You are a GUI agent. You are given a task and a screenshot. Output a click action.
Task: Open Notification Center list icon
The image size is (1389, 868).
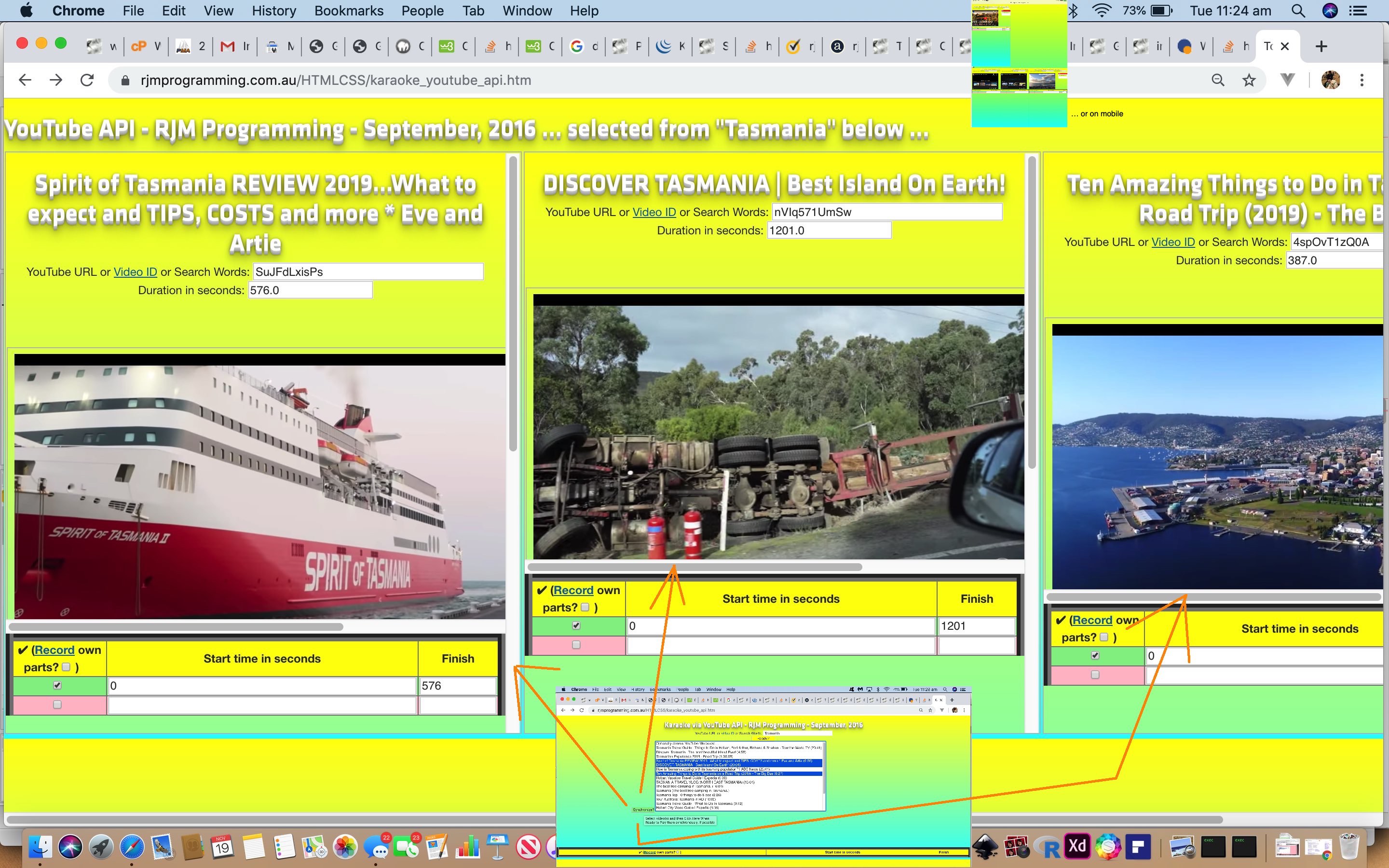[1358, 10]
